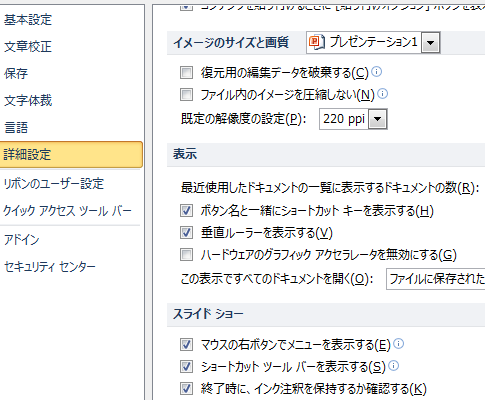Enable 復元用の編集データを破棄する checkbox
The image size is (485, 410).
[x=186, y=72]
